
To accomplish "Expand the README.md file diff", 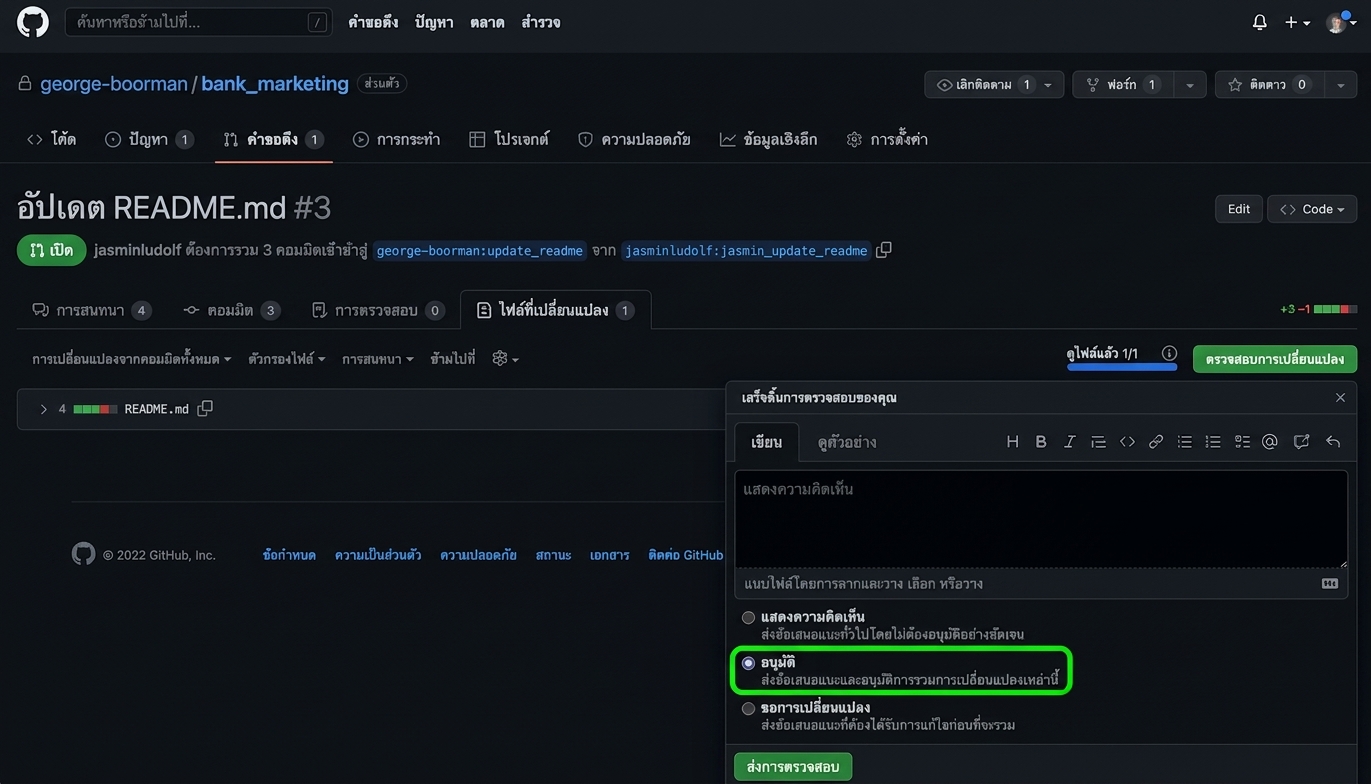I will [x=43, y=409].
